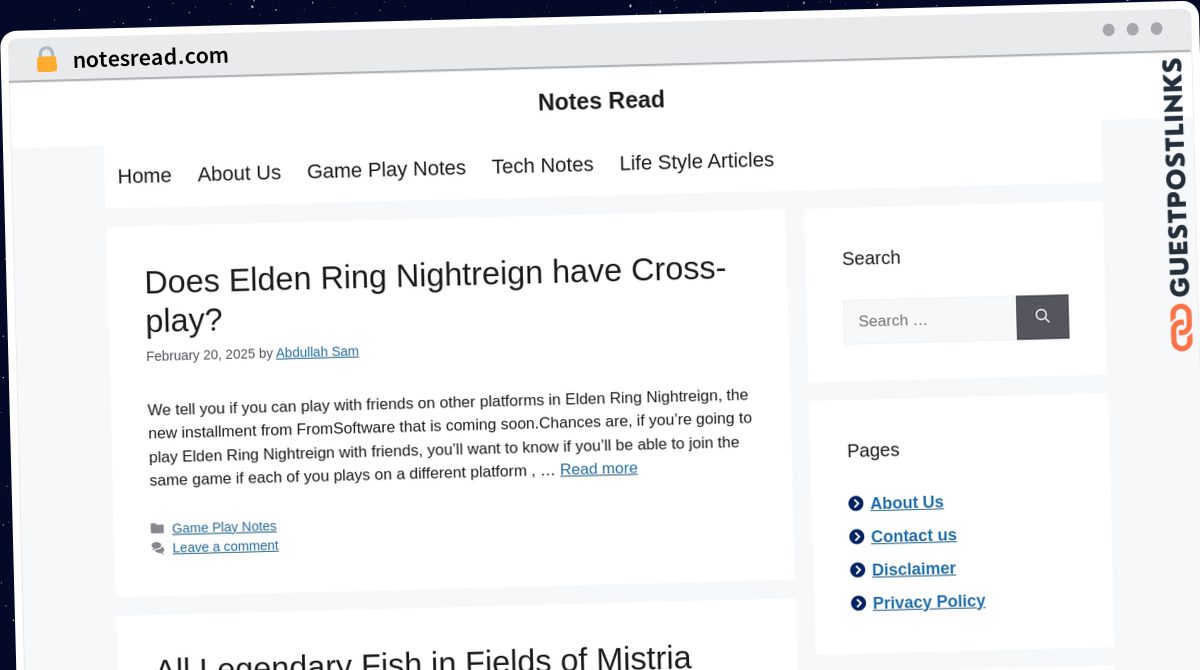Image resolution: width=1200 pixels, height=670 pixels.
Task: Click the arrow bullet beside Contact us
Action: click(x=857, y=537)
